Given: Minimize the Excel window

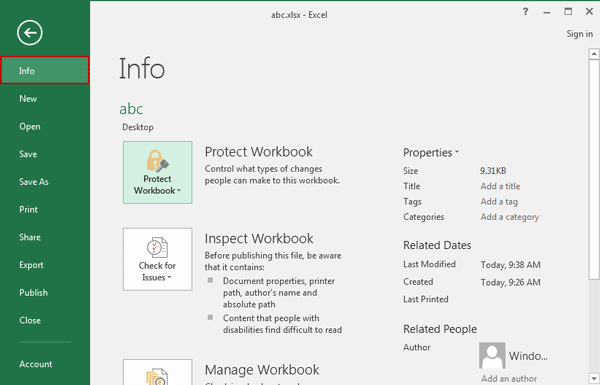Looking at the screenshot, I should coord(547,12).
